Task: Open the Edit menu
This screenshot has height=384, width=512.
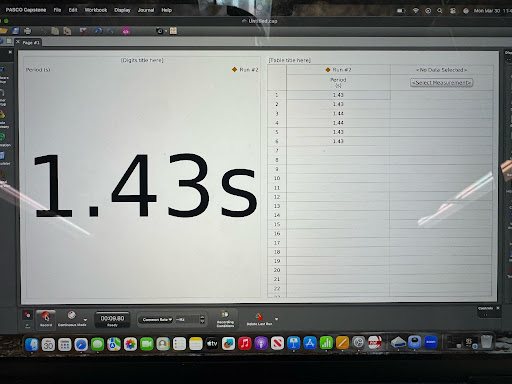Action: (73, 10)
